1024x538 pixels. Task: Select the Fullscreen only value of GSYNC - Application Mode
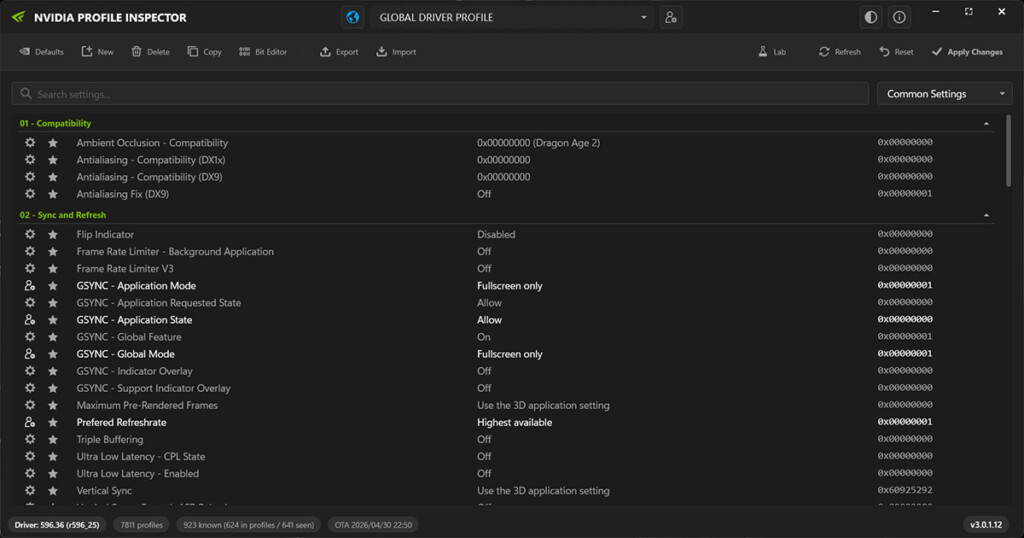pos(509,285)
